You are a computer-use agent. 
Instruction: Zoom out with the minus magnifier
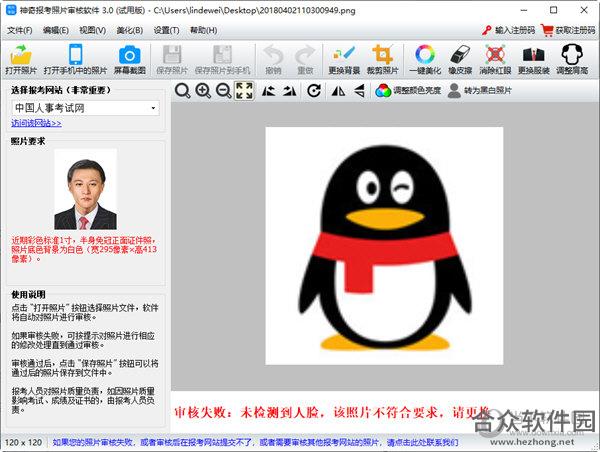(x=223, y=91)
